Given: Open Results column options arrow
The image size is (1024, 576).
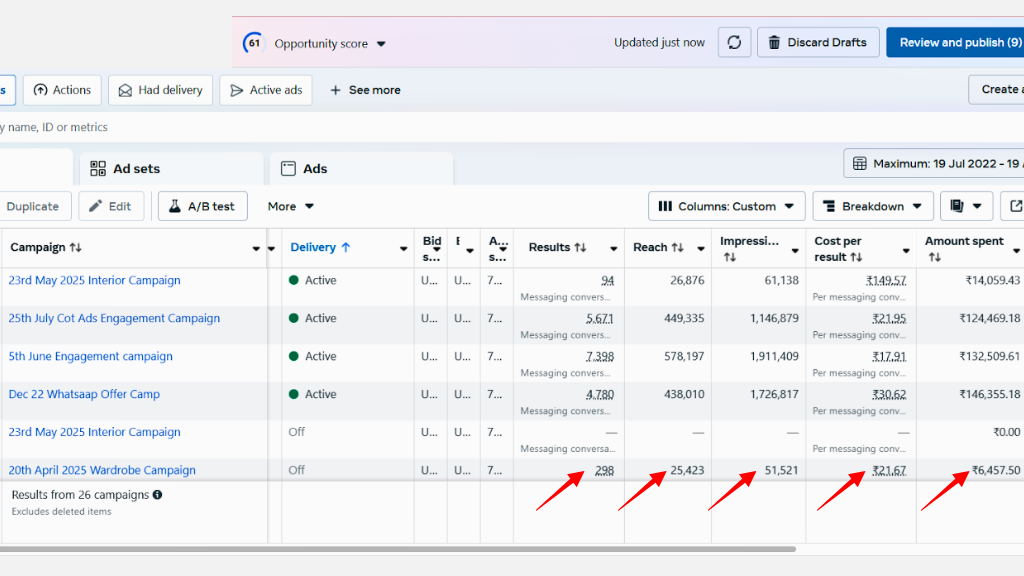Looking at the screenshot, I should tap(613, 248).
